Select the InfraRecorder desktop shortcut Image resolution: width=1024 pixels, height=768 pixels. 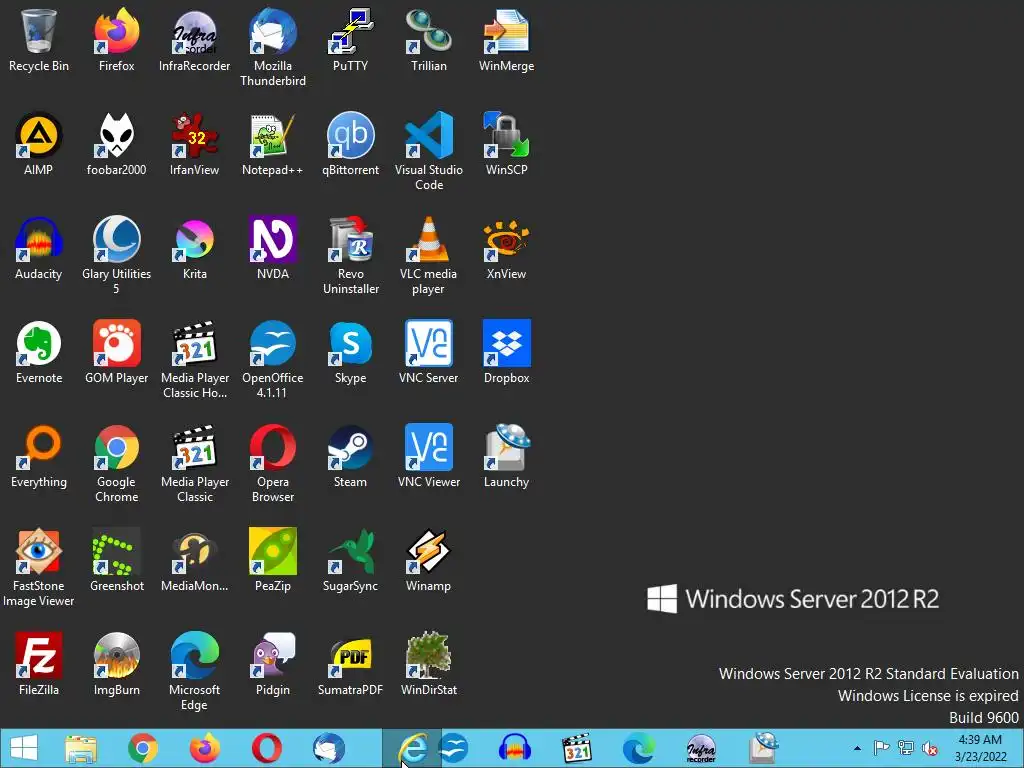click(195, 40)
